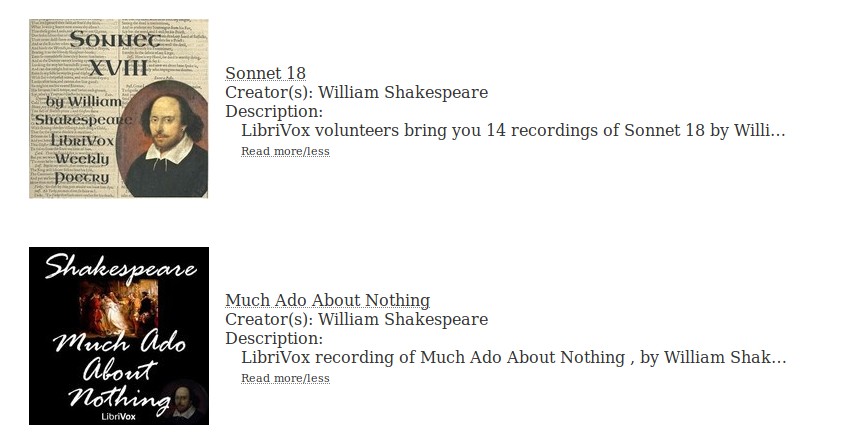Click the Description label under Sonnet 18

coord(273,111)
